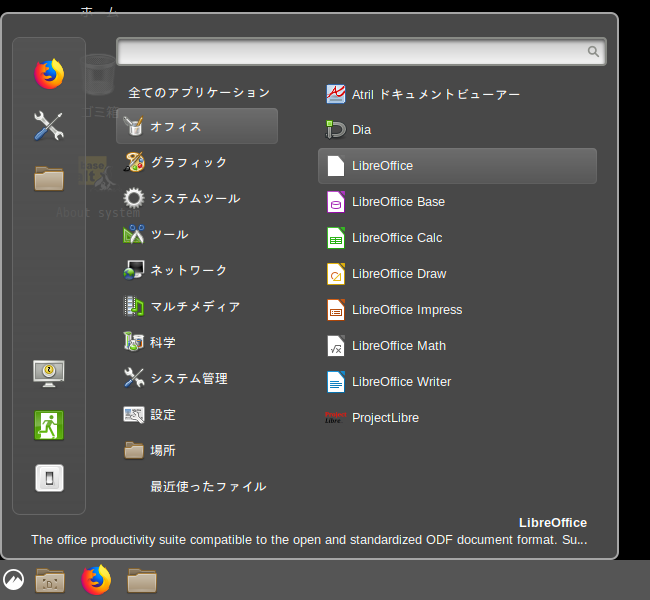Click the システム管理 tools icon
Screen dimensions: 650x600
coord(133,378)
